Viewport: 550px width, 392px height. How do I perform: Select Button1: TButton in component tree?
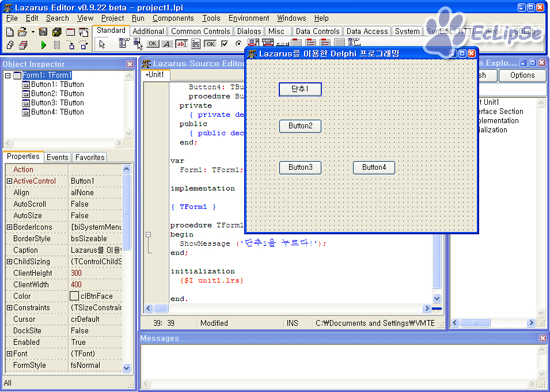(57, 85)
